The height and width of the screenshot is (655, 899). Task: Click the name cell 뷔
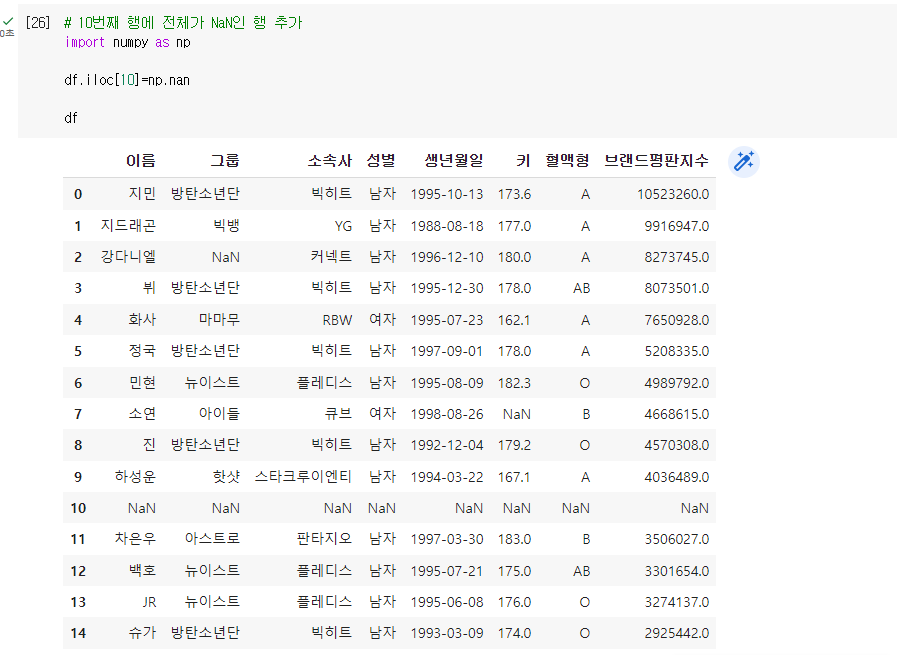149,288
